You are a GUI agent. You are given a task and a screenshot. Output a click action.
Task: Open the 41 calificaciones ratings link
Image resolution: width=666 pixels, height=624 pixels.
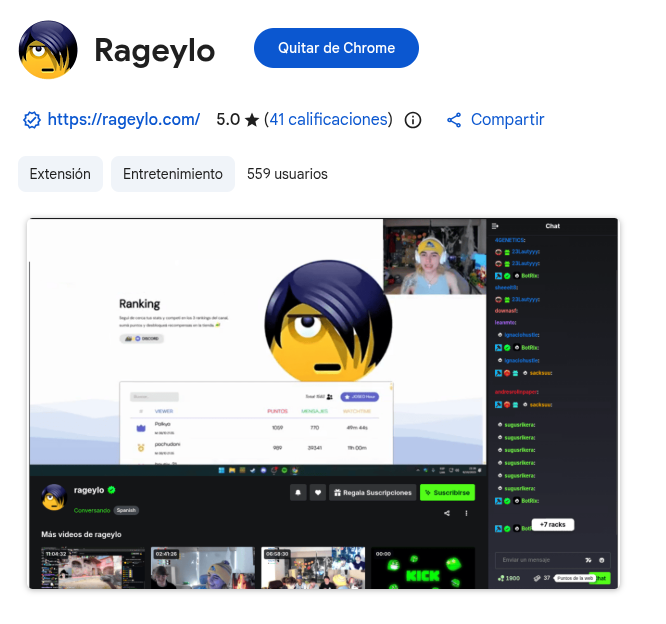(329, 119)
